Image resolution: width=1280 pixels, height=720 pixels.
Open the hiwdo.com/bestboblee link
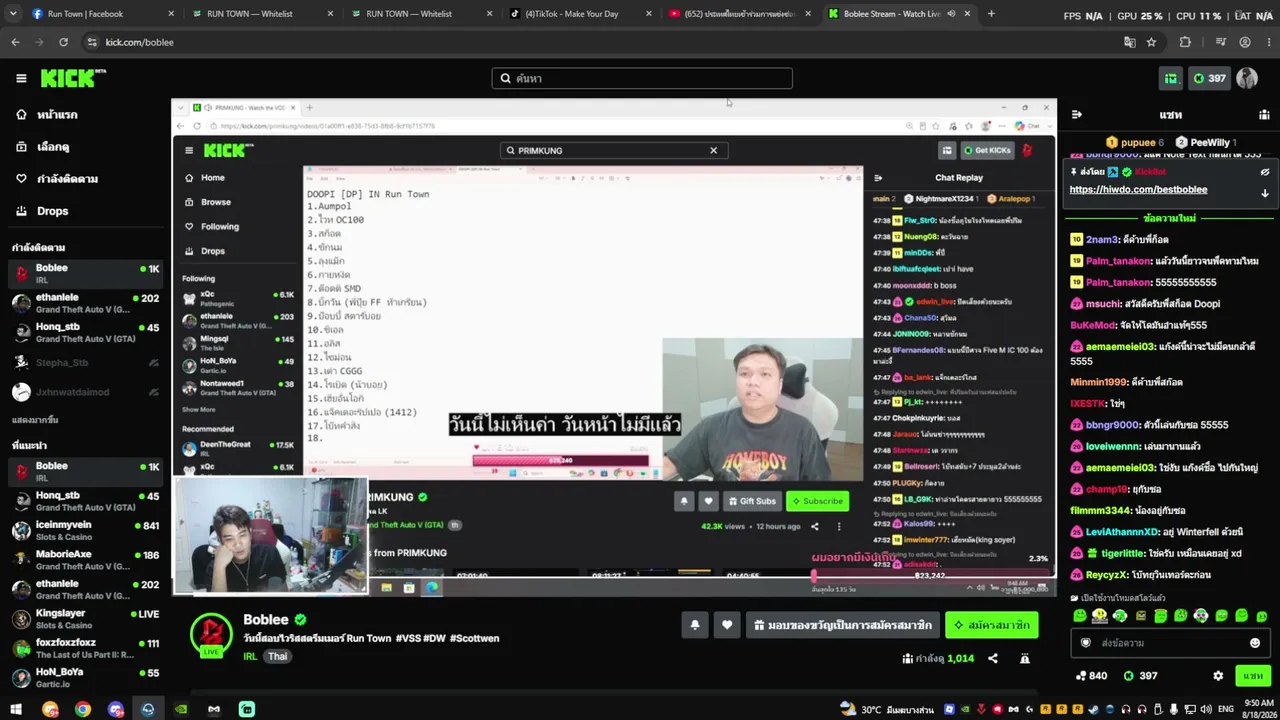[1138, 189]
